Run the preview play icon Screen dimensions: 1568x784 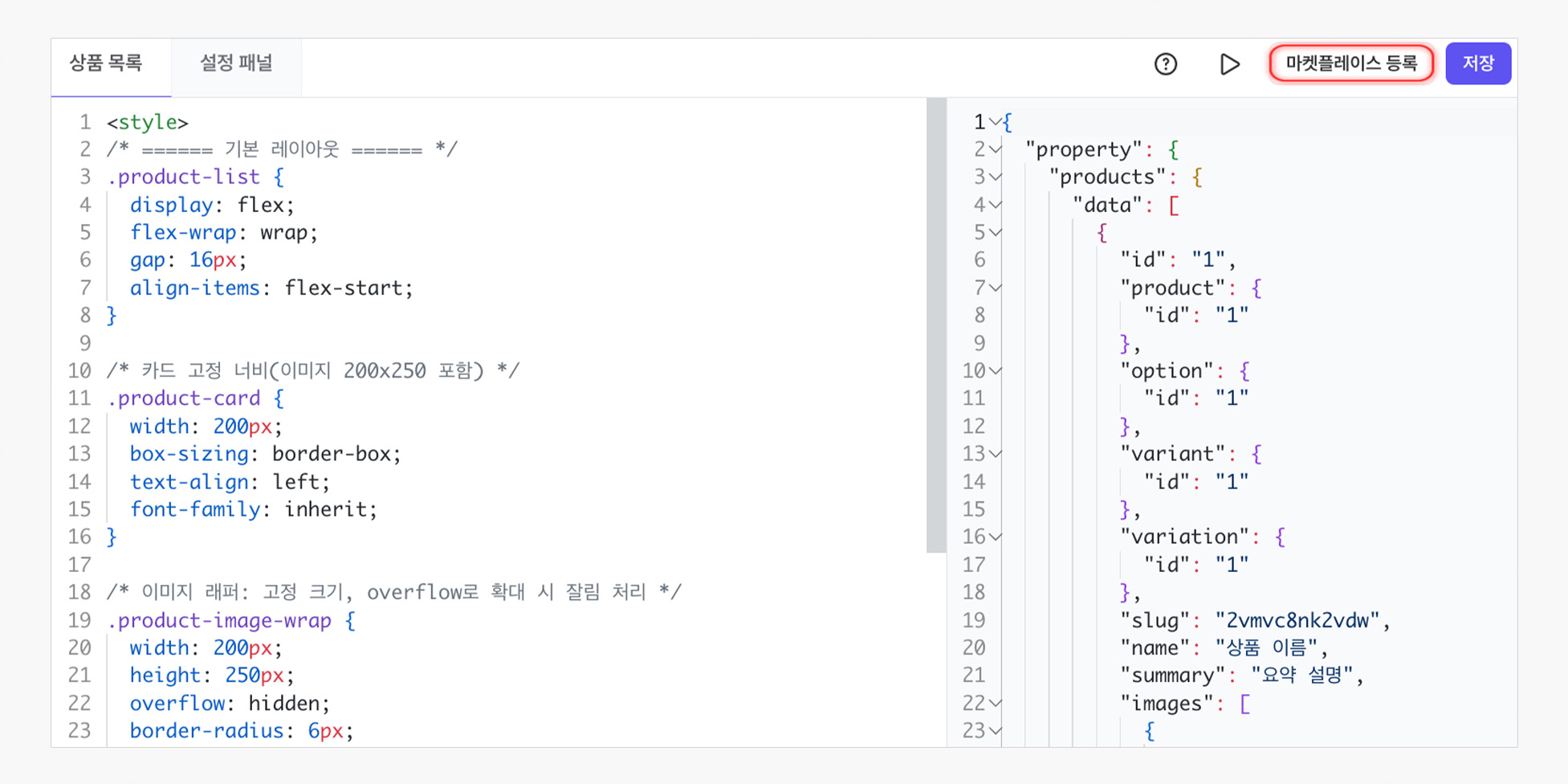(x=1229, y=64)
